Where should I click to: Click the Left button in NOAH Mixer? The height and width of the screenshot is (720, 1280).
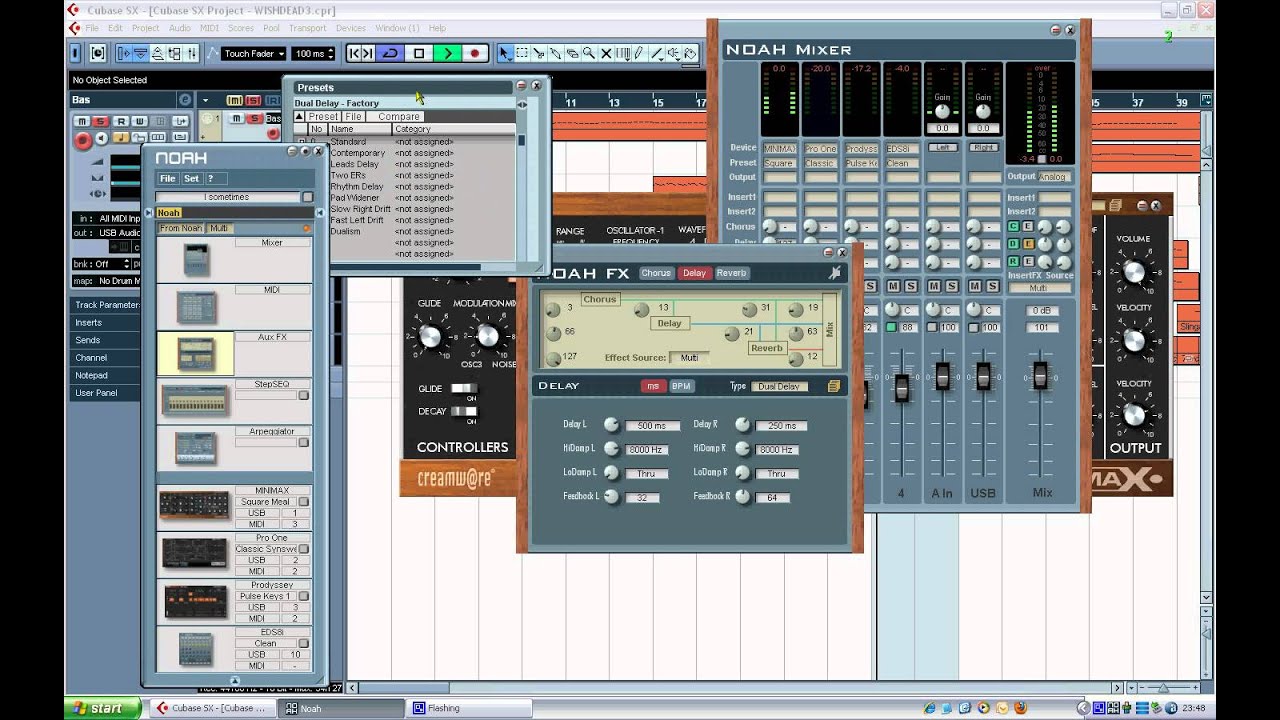click(x=942, y=148)
